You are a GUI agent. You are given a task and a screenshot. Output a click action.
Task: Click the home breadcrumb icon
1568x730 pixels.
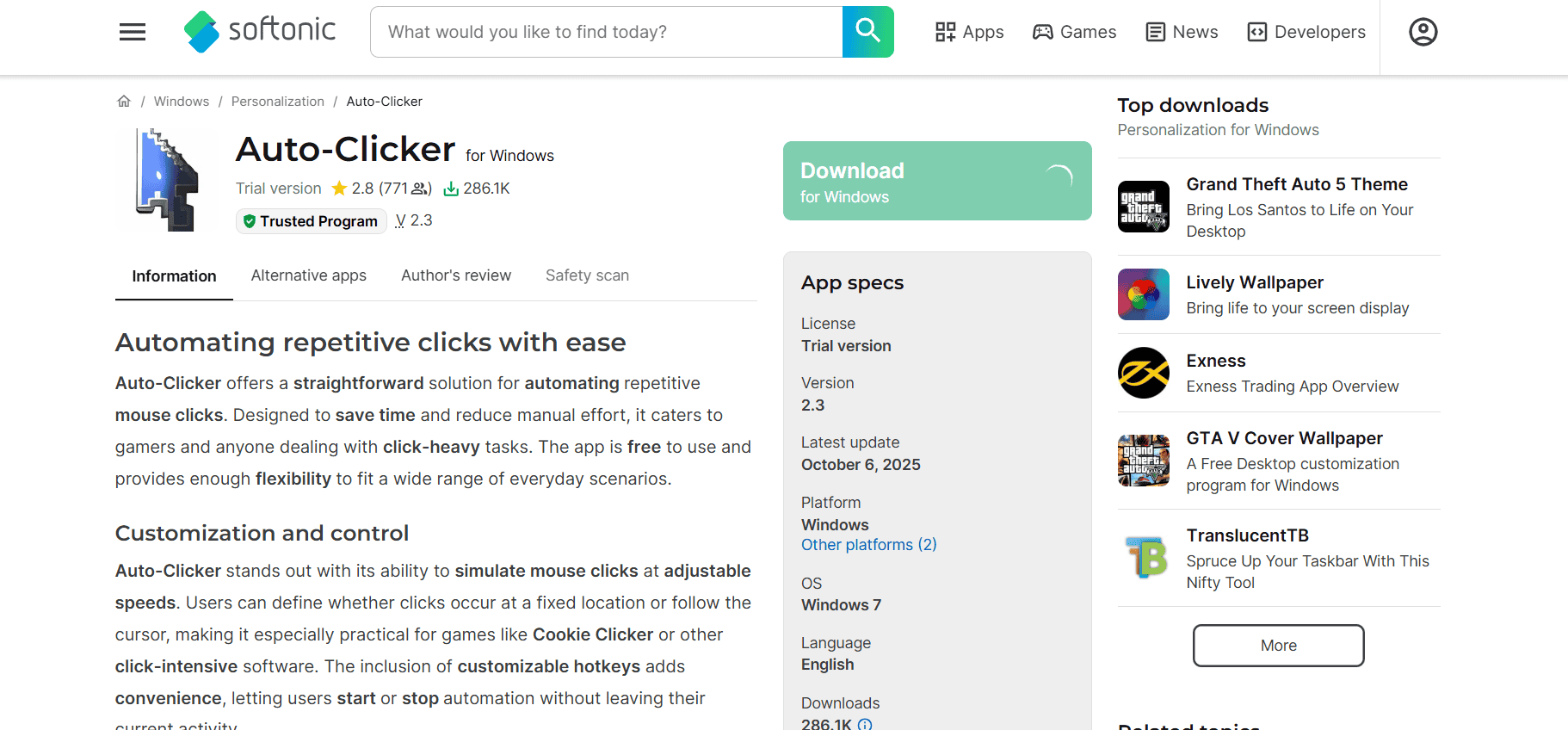click(x=124, y=102)
